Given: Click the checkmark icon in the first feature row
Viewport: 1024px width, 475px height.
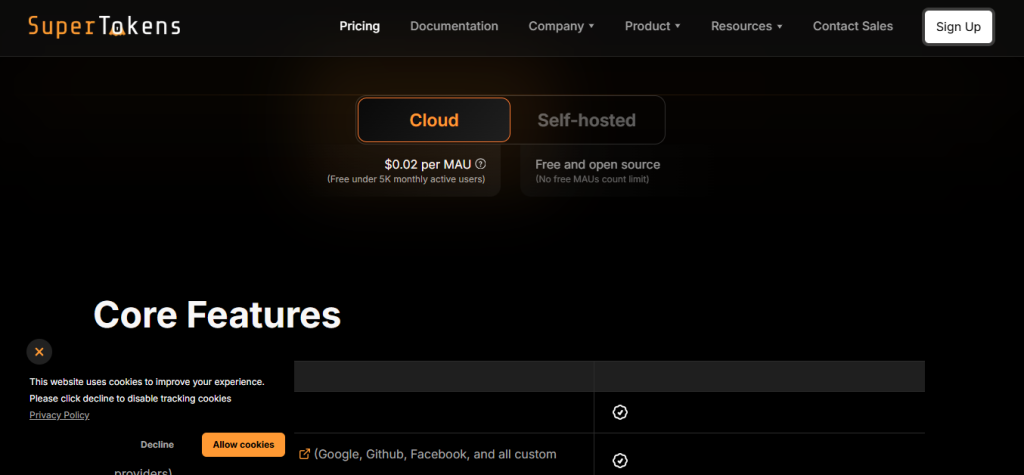Looking at the screenshot, I should [x=620, y=412].
